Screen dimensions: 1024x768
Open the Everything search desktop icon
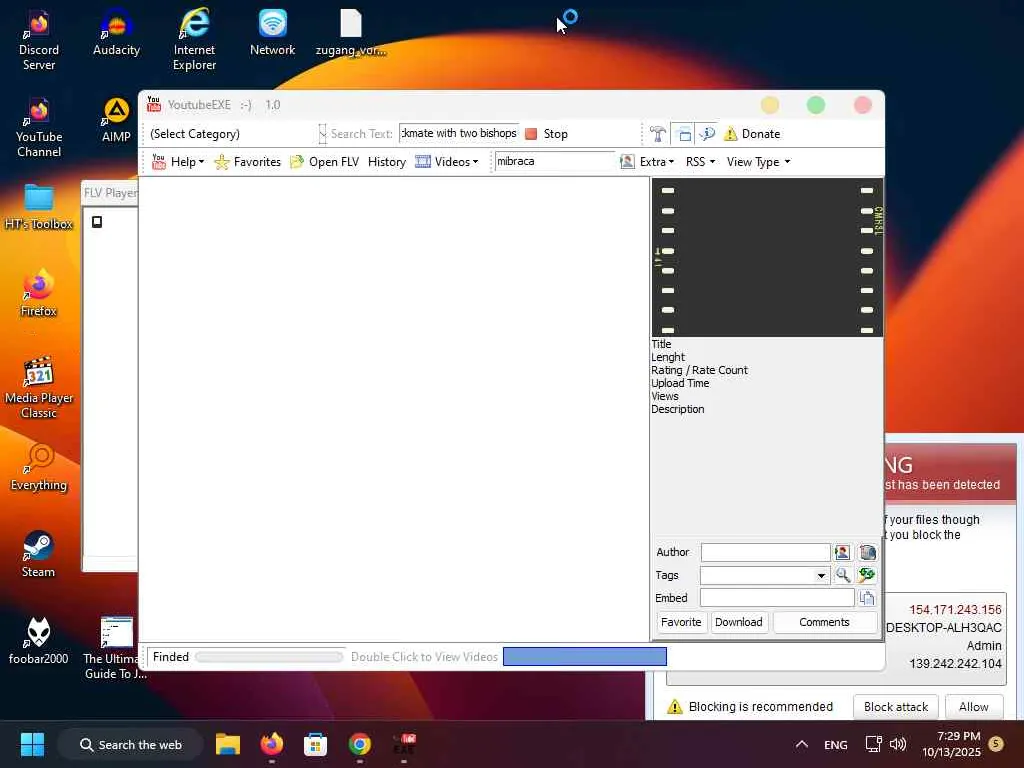coord(39,468)
